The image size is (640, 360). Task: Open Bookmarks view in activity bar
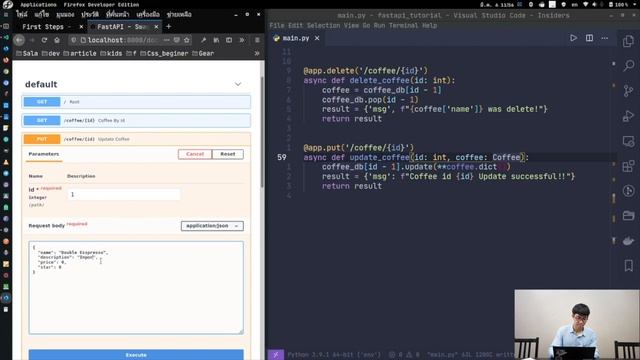628,266
